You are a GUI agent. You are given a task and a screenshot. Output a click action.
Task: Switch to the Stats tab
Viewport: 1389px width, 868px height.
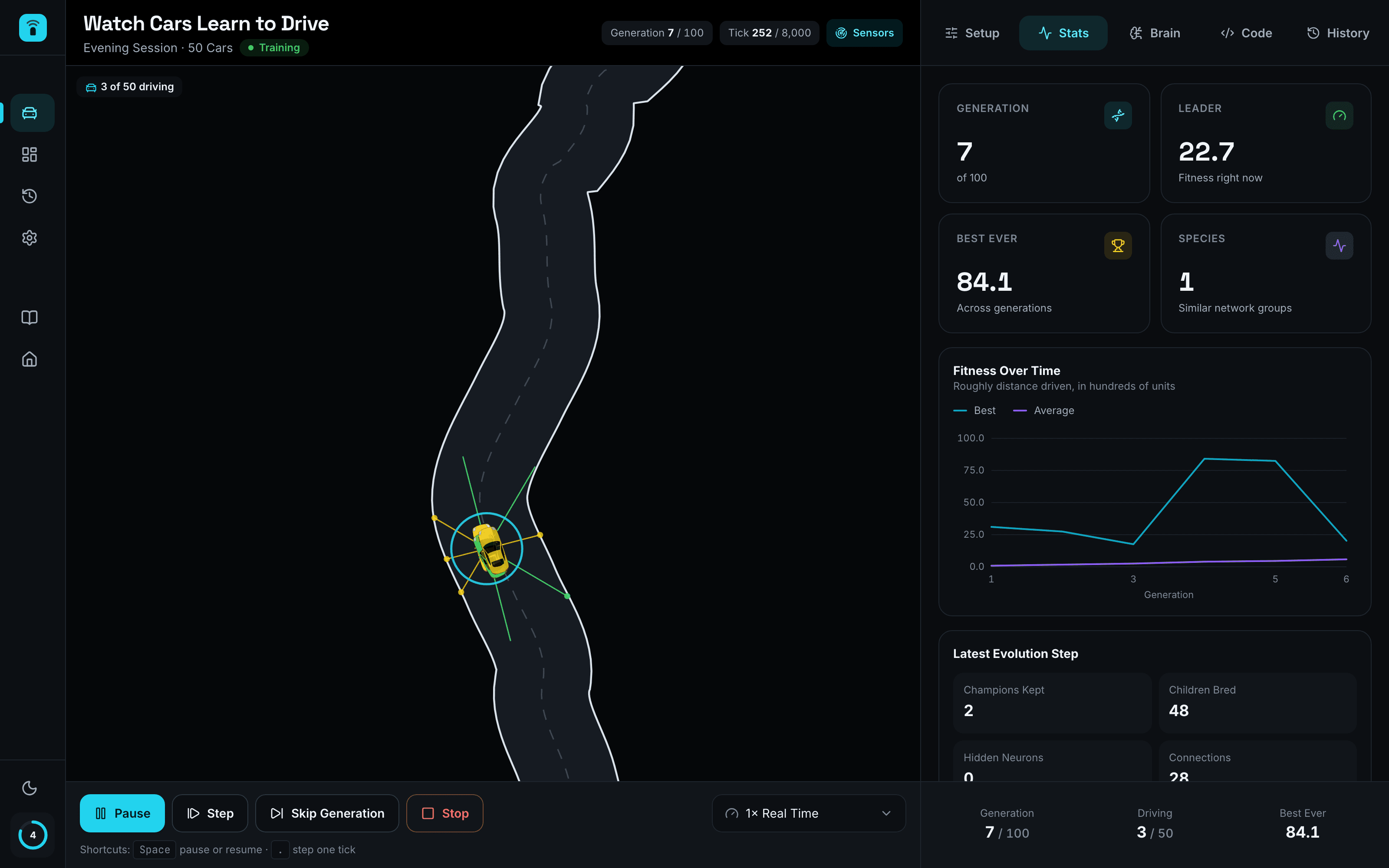tap(1063, 33)
